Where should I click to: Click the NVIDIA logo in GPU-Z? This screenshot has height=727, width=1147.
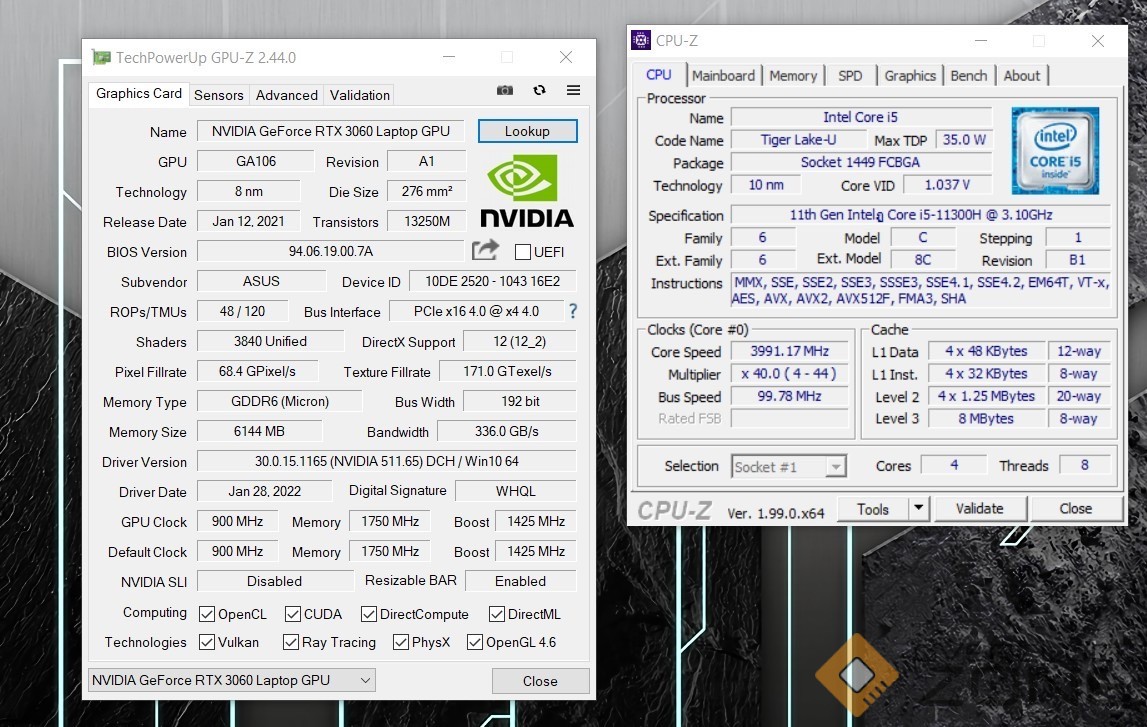click(527, 191)
